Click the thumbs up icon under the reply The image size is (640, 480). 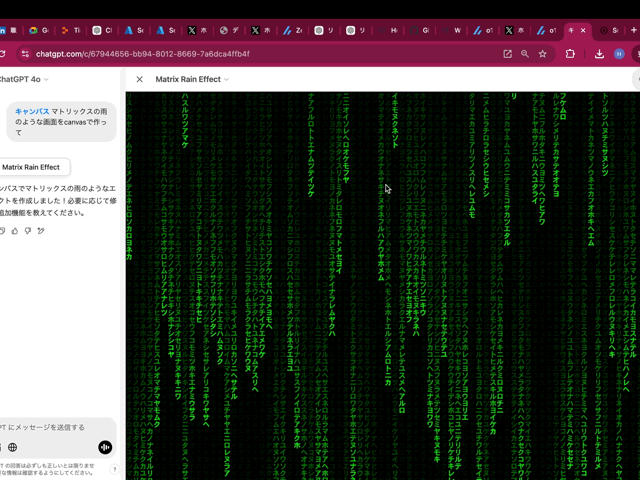15,231
